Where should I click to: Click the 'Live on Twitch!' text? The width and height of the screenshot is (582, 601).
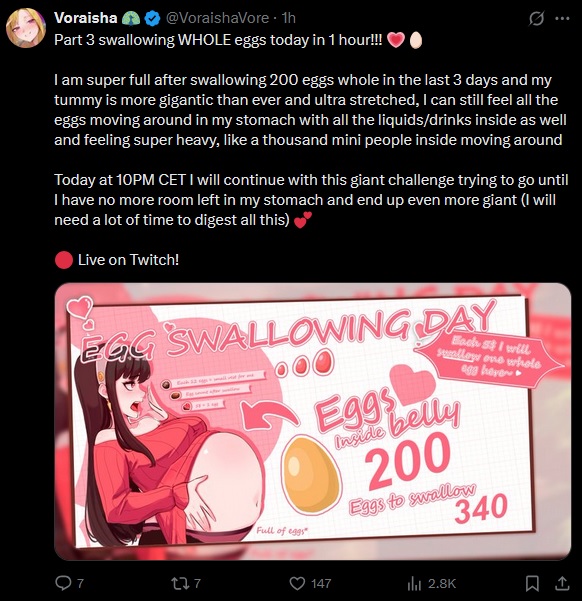(x=128, y=260)
